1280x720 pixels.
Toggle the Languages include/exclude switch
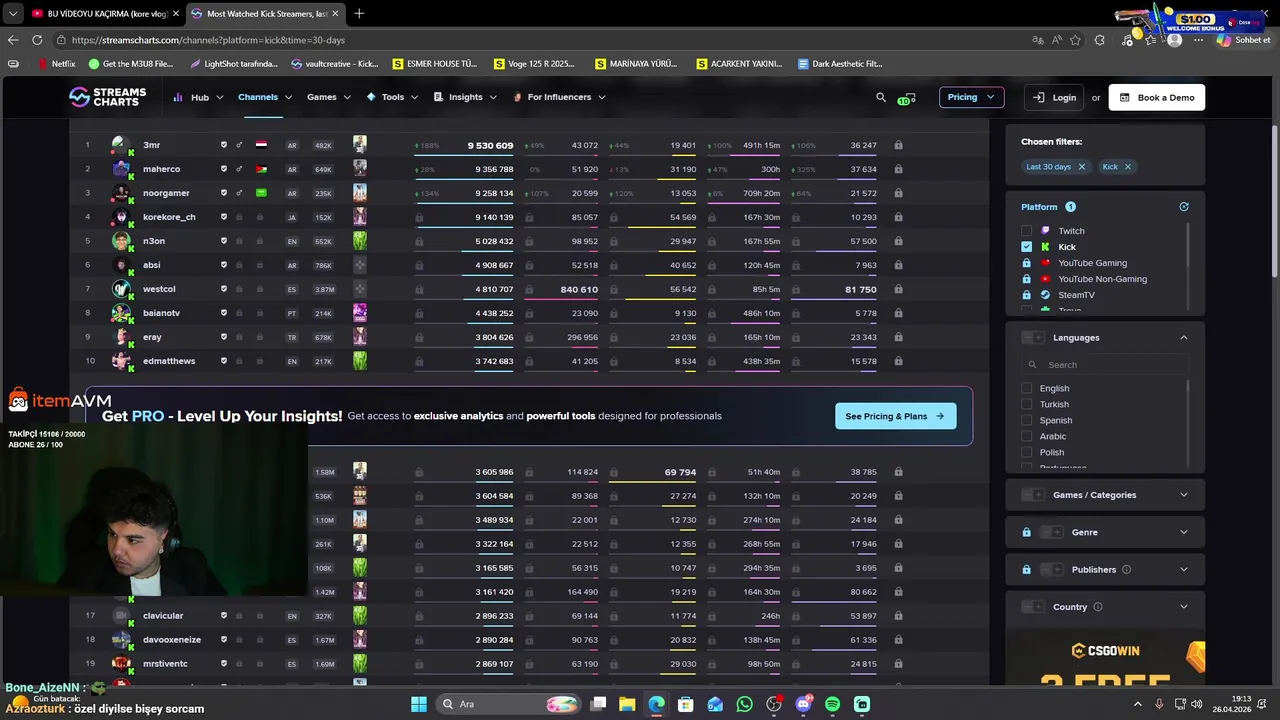[1033, 337]
